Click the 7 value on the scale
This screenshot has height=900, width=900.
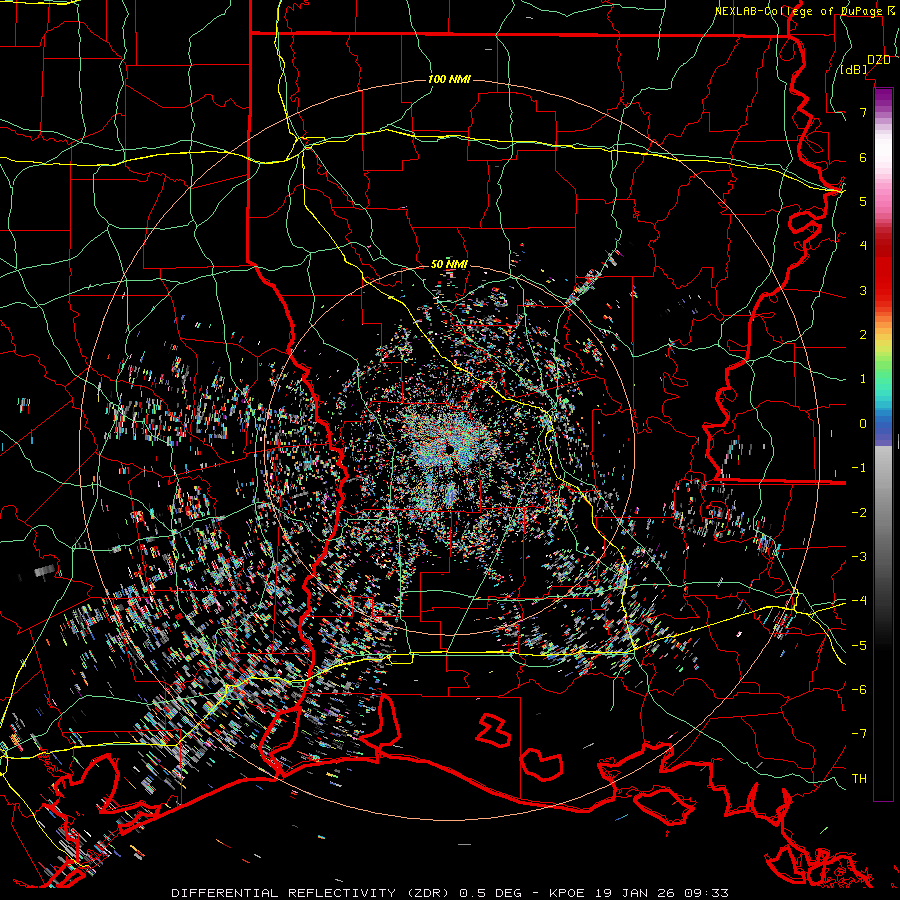[863, 112]
